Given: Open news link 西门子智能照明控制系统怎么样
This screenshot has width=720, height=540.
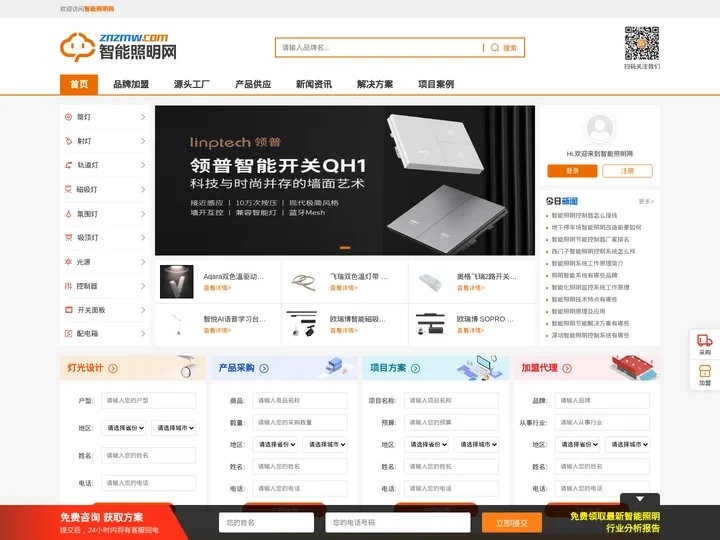Looking at the screenshot, I should [593, 252].
